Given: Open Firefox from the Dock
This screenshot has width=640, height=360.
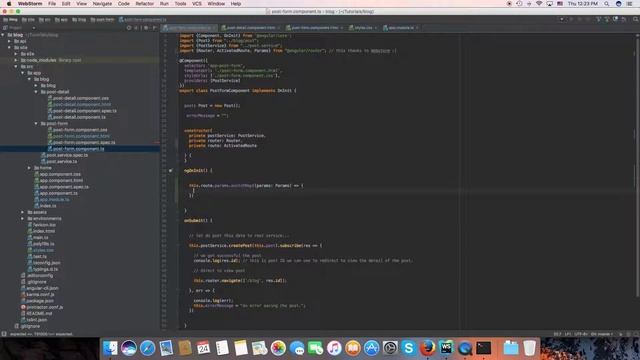Looking at the screenshot, I should (x=427, y=348).
